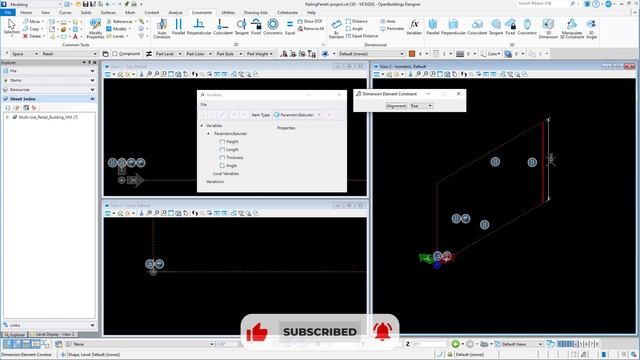Open Modify Properties tool
Image resolution: width=640 pixels, height=360 pixels.
pyautogui.click(x=95, y=29)
